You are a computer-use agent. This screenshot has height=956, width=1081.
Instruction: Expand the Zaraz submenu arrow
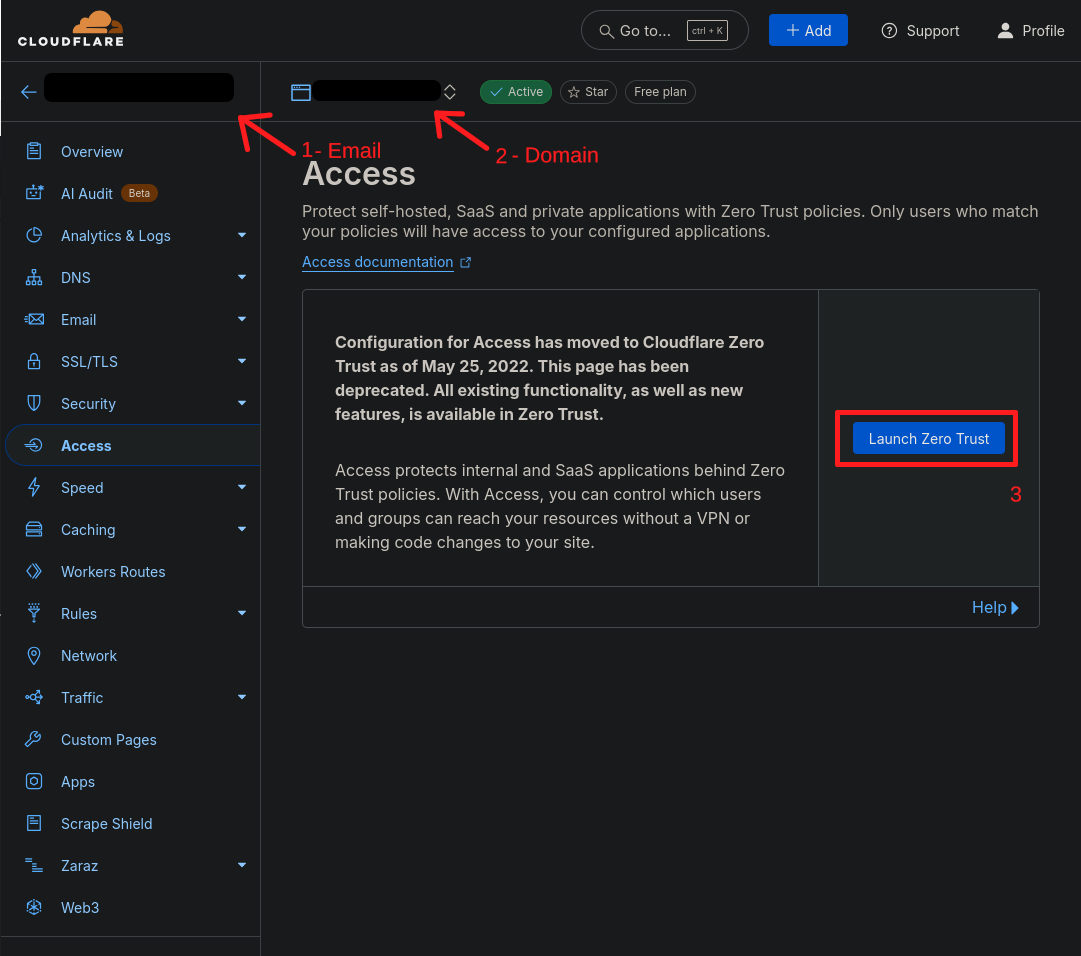coord(242,865)
